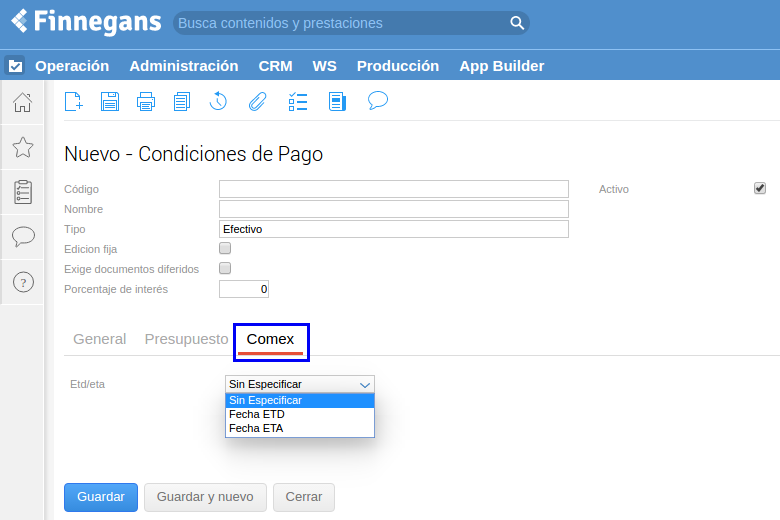
Task: Collapse the Etd/eta dropdown
Action: (300, 384)
